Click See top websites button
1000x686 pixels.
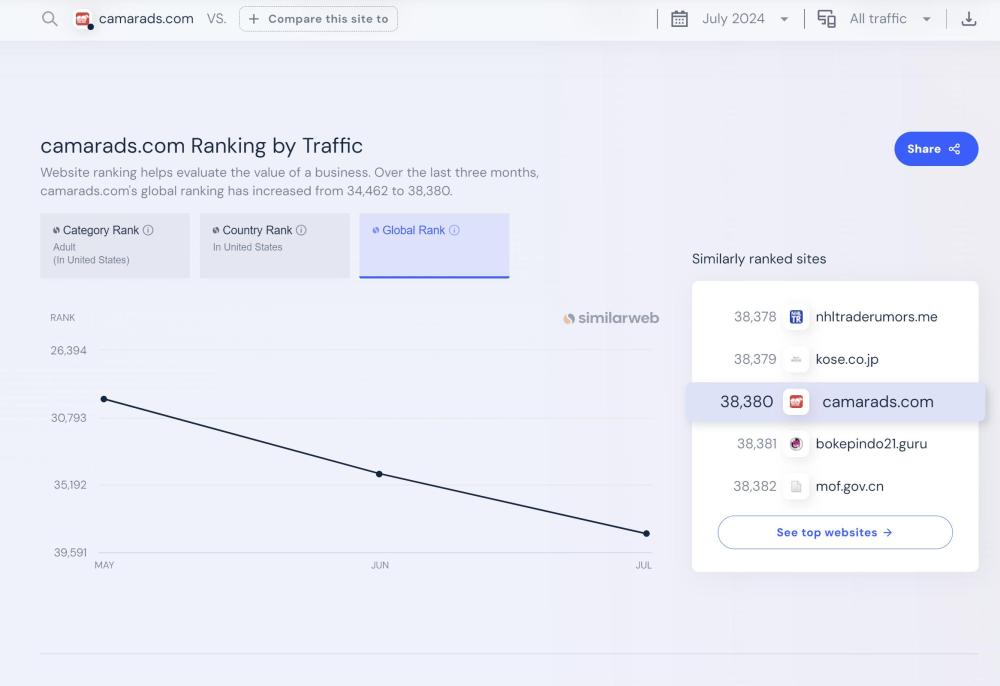(834, 533)
